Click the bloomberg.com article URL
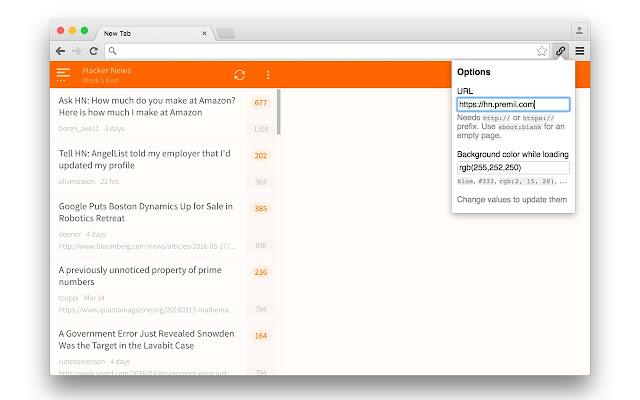The width and height of the screenshot is (640, 400). (x=147, y=246)
